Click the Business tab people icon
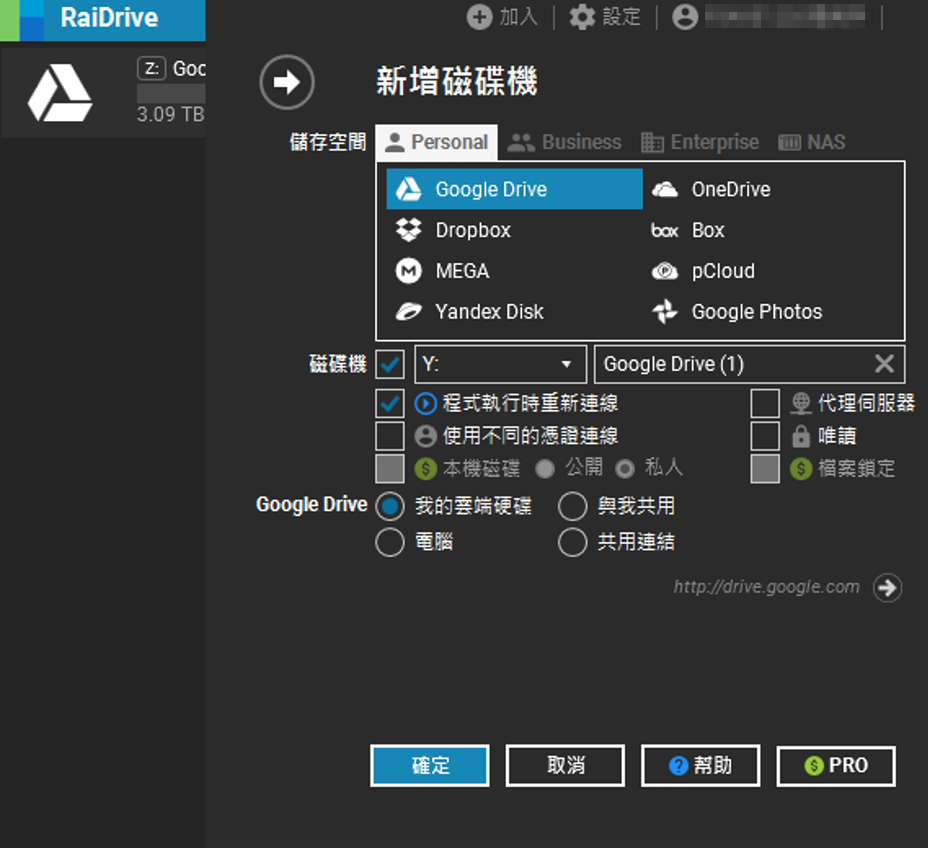The image size is (928, 848). (x=521, y=143)
